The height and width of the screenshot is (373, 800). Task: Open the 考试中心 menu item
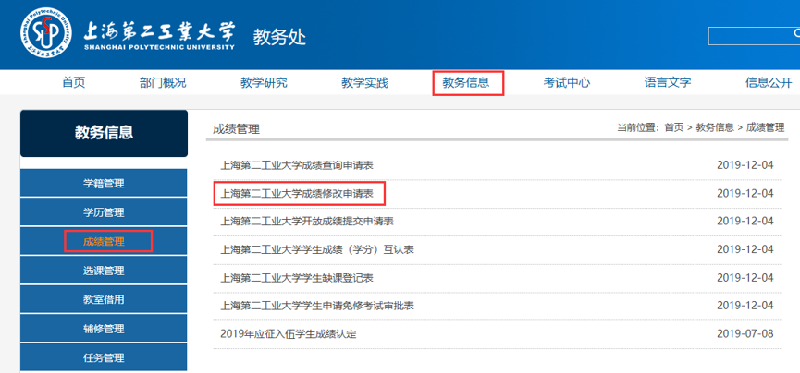[567, 83]
